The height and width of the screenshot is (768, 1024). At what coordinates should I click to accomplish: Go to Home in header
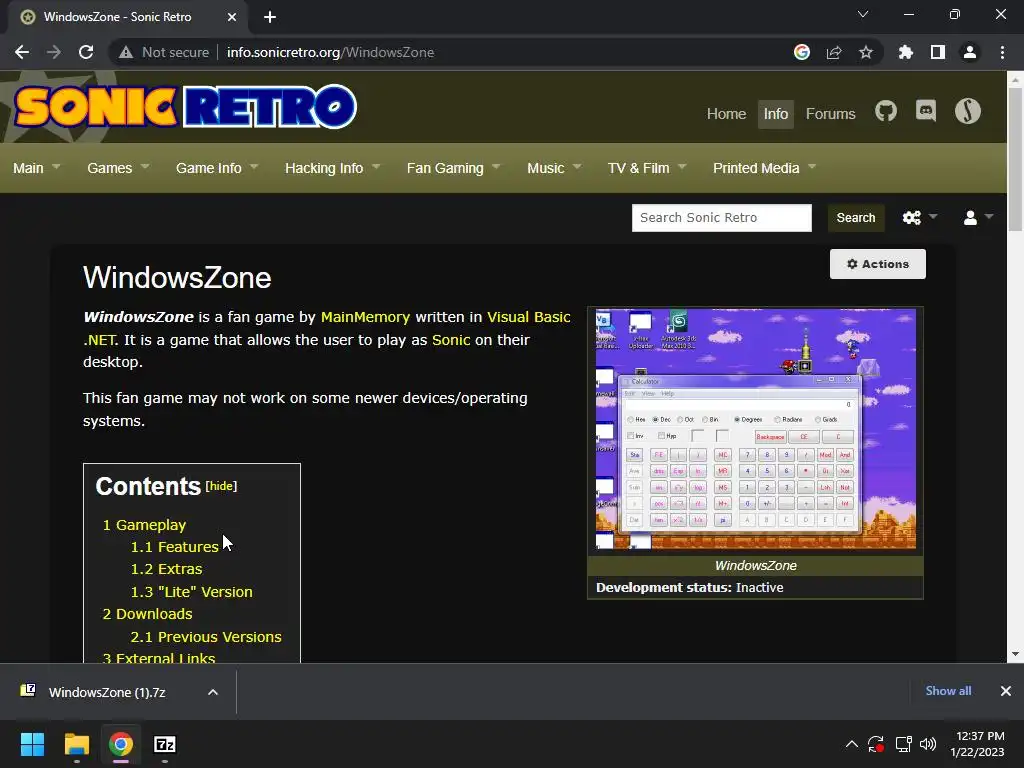[726, 114]
